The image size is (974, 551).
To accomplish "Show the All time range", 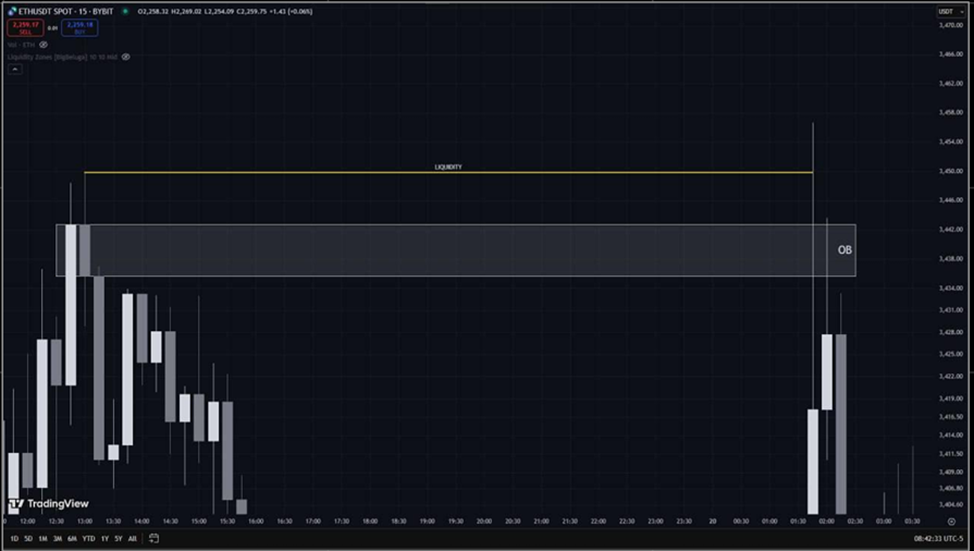I will coord(132,538).
